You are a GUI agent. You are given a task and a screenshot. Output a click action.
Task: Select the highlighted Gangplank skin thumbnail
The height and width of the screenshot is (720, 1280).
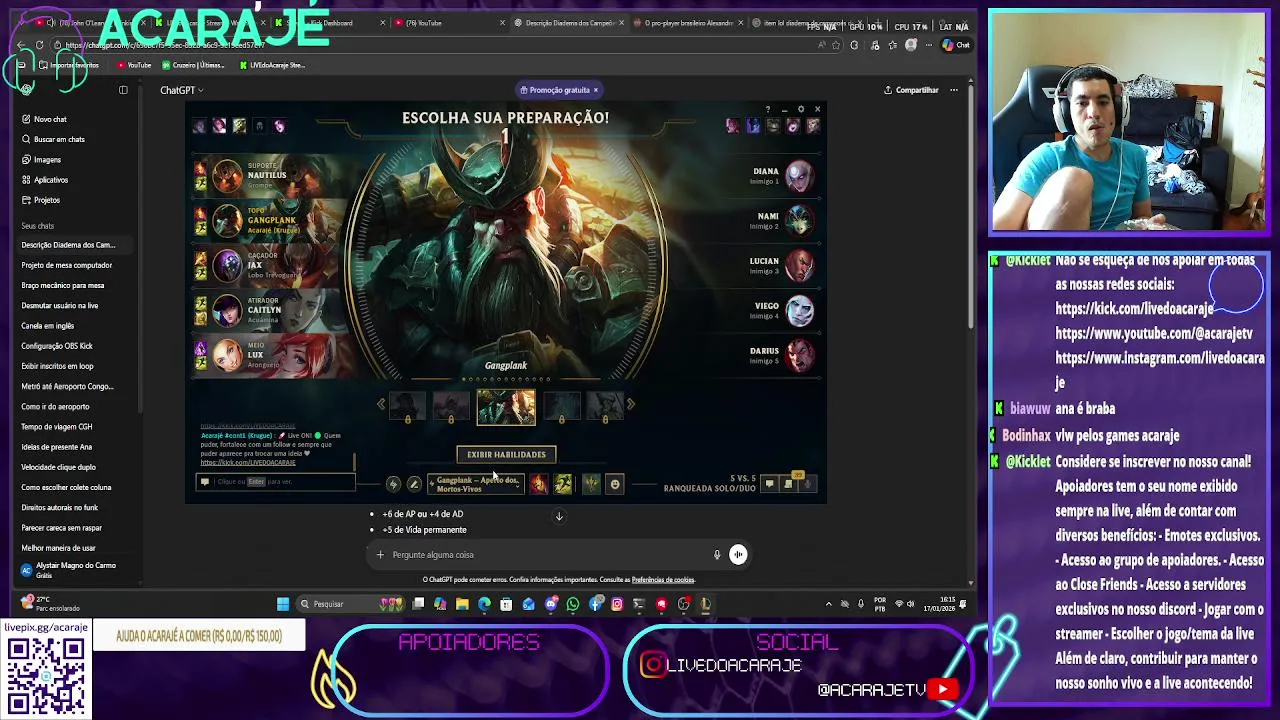[x=506, y=406]
